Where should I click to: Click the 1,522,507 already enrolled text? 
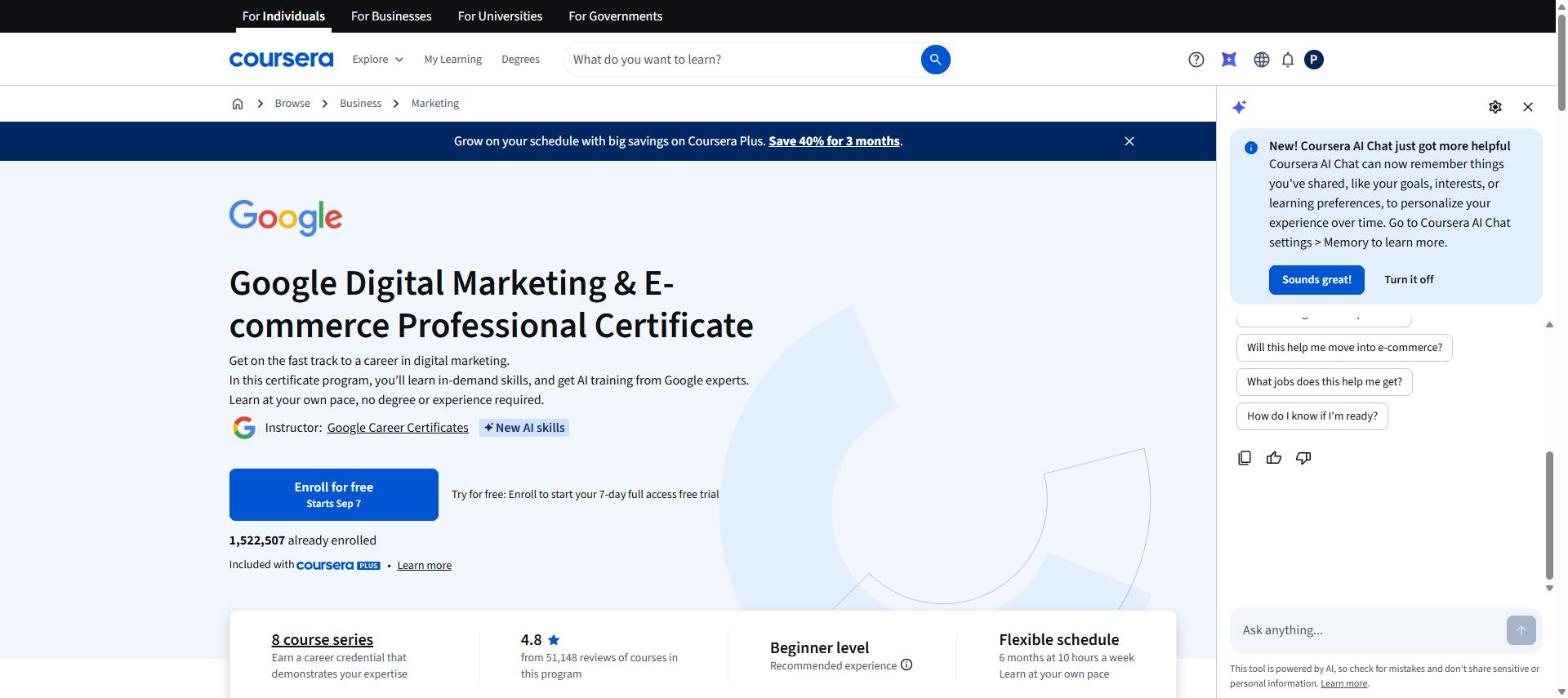[302, 540]
